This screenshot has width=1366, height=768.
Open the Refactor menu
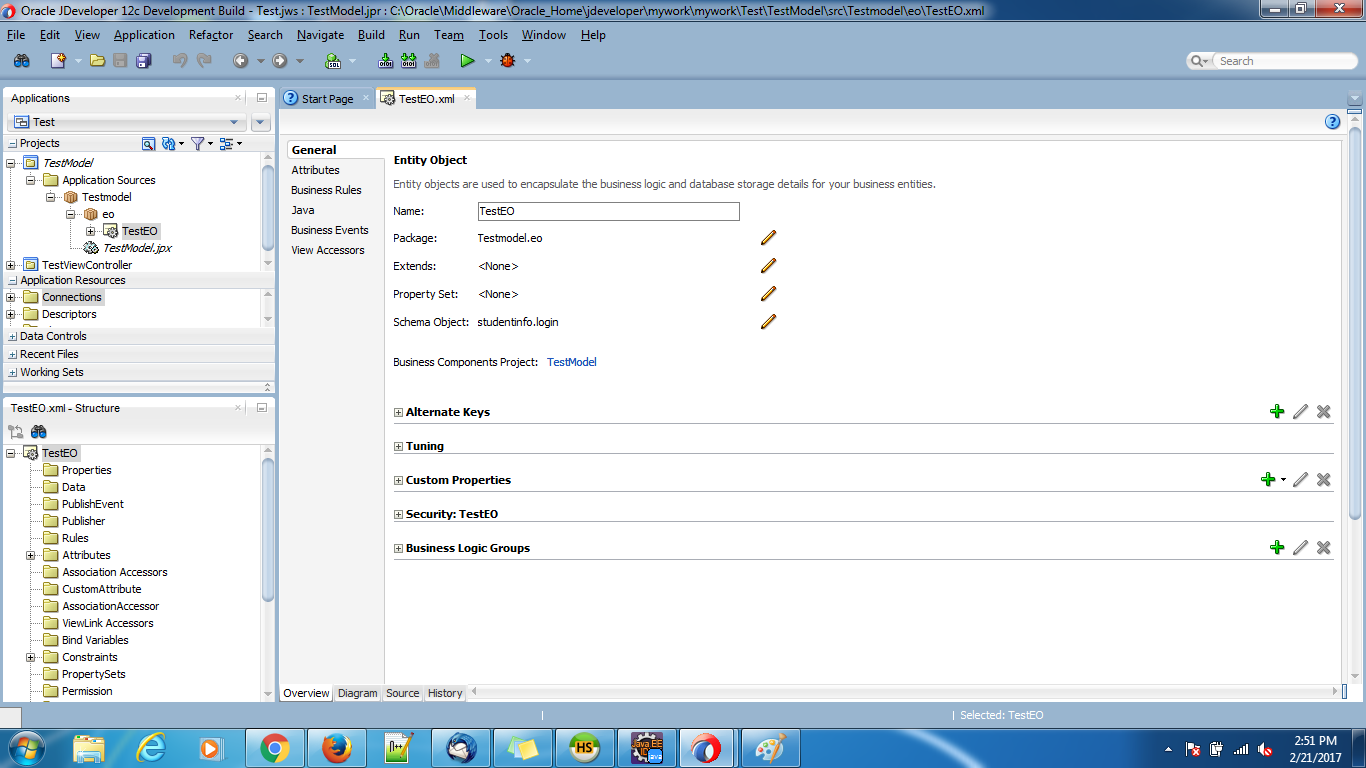coord(210,34)
